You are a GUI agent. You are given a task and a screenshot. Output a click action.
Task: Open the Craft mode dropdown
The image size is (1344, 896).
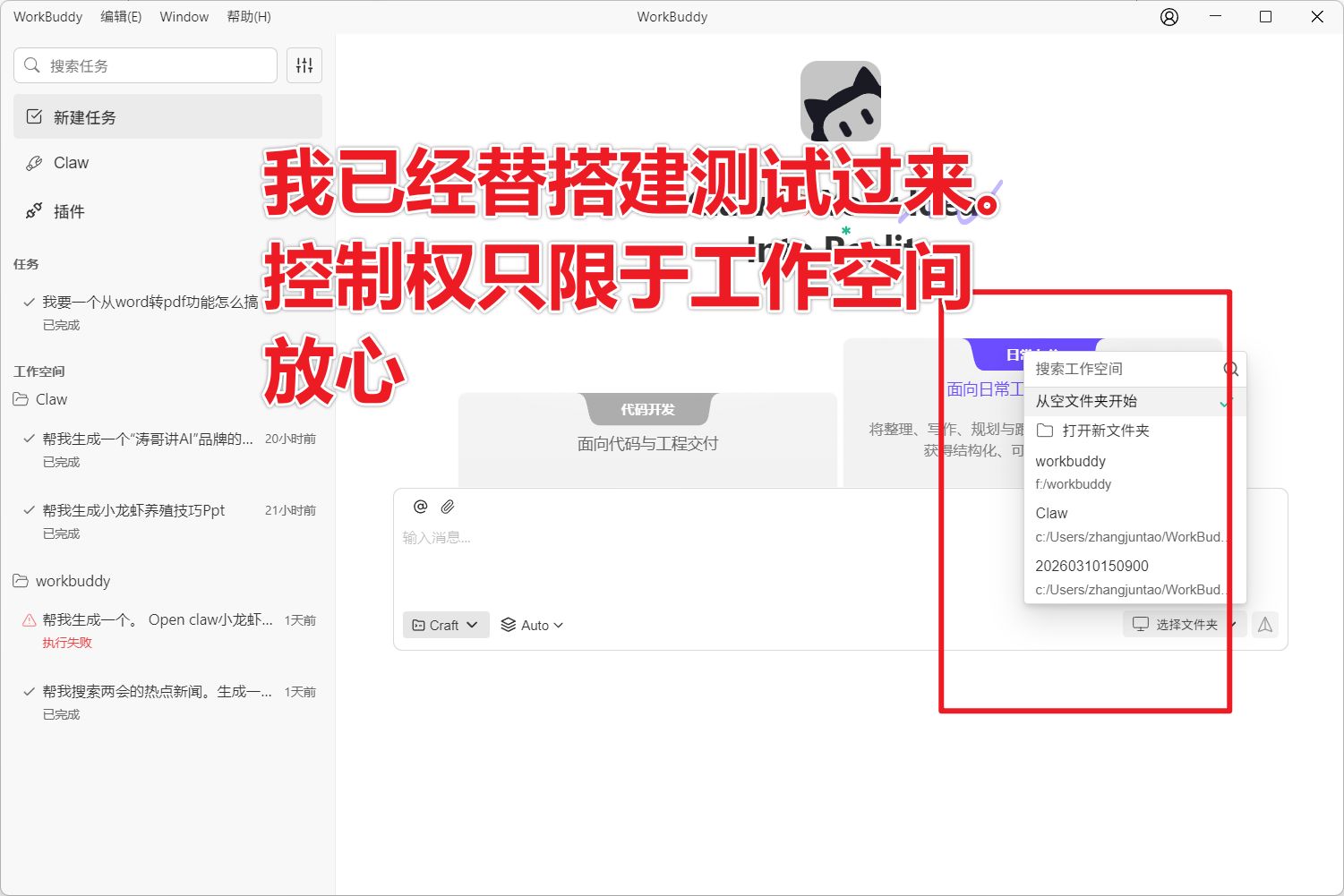[446, 625]
